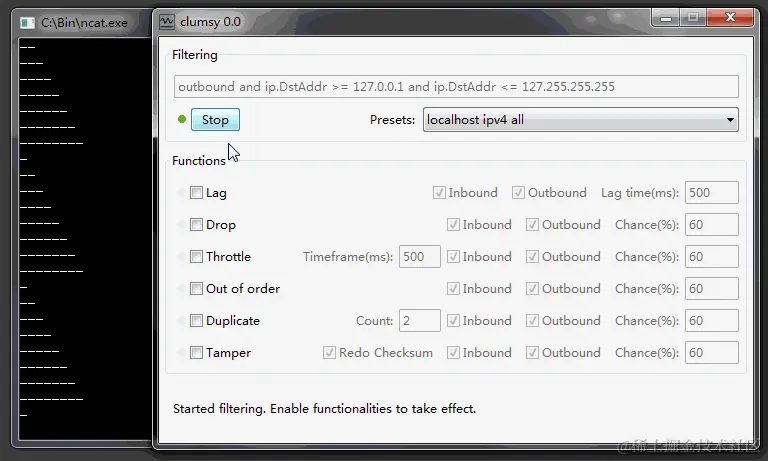Toggle the Redo Checksum checkbox

[329, 352]
